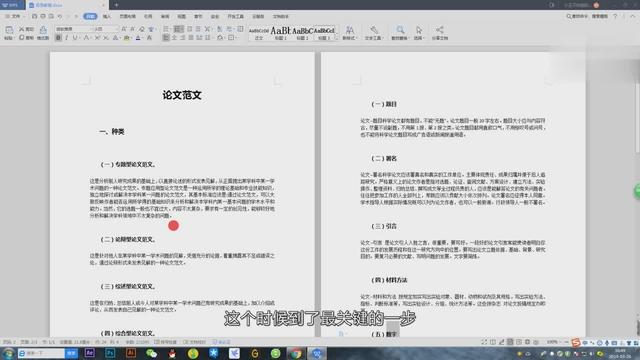The height and width of the screenshot is (360, 640).
Task: Apply strikethrough from the font row
Action: point(86,38)
